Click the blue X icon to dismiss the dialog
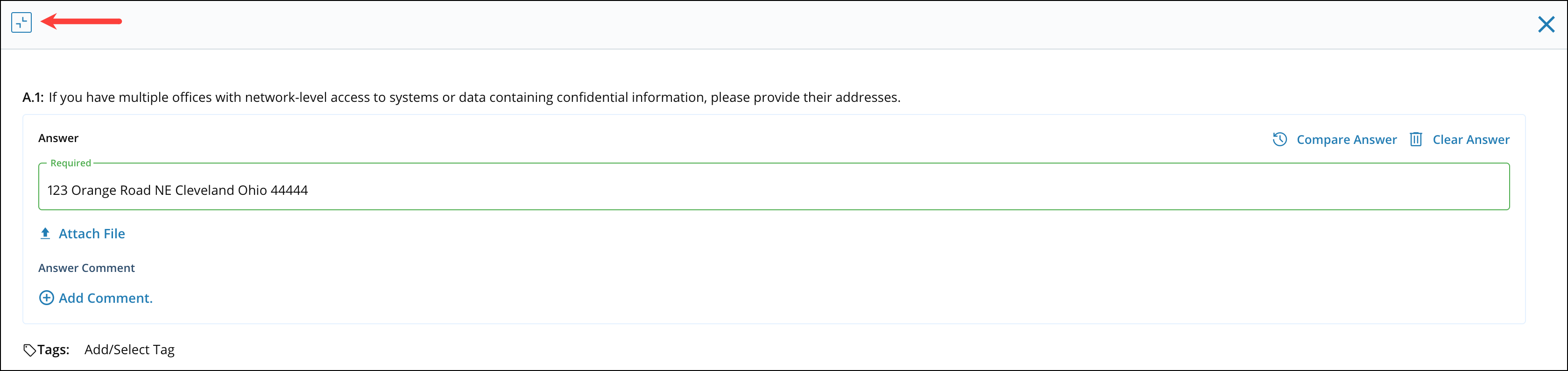Screen dimensions: 1568x371 pos(1546,24)
